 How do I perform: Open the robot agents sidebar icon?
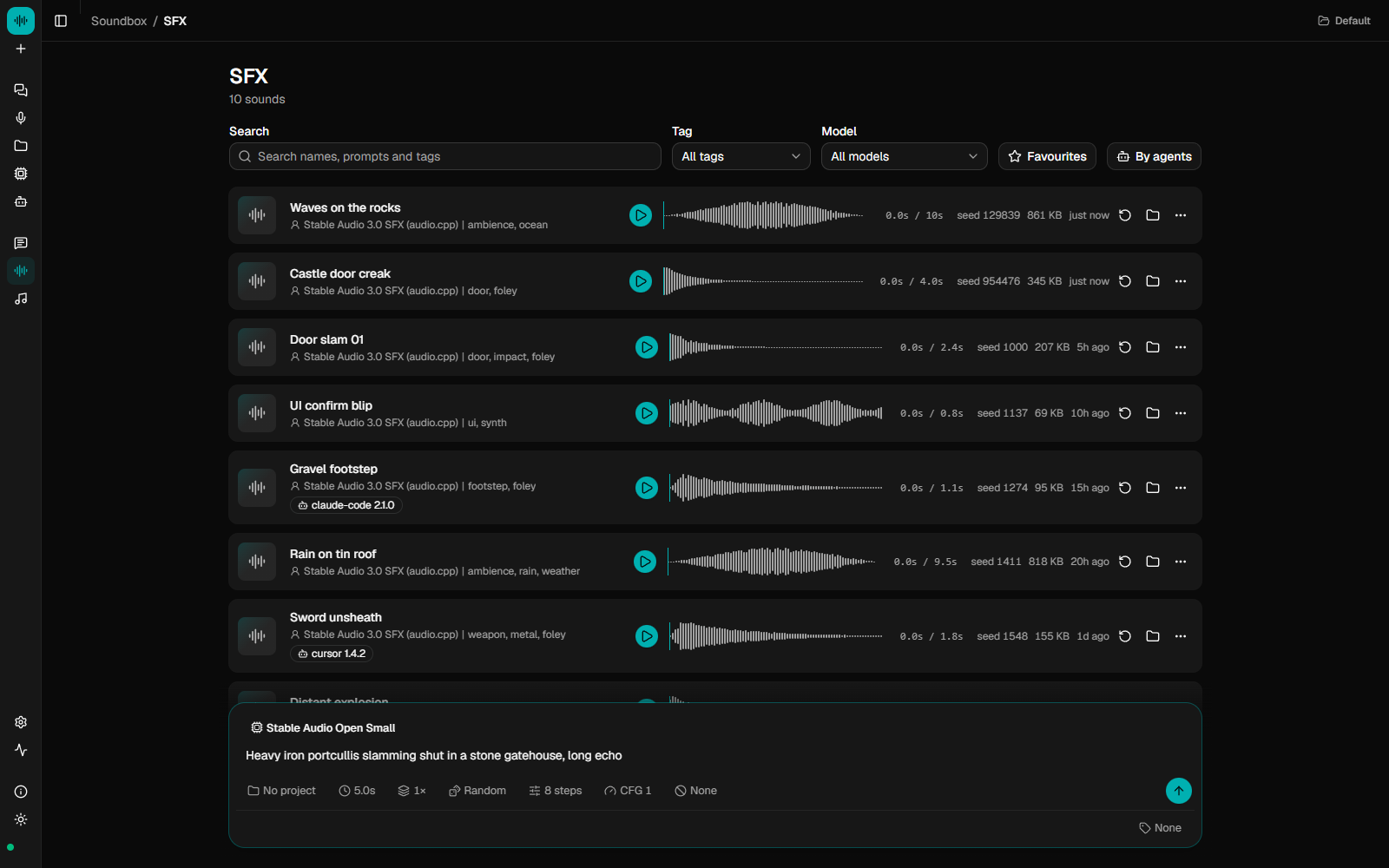[21, 201]
